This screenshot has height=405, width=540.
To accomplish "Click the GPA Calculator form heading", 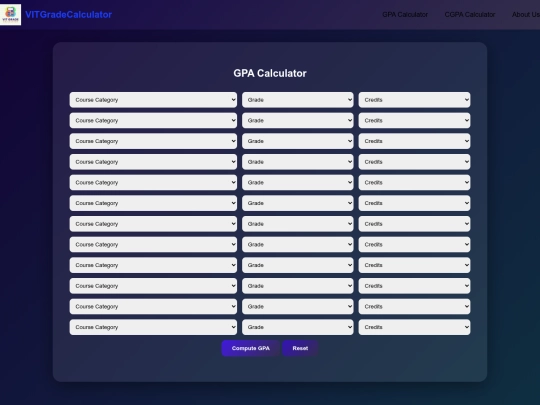I will pos(270,73).
